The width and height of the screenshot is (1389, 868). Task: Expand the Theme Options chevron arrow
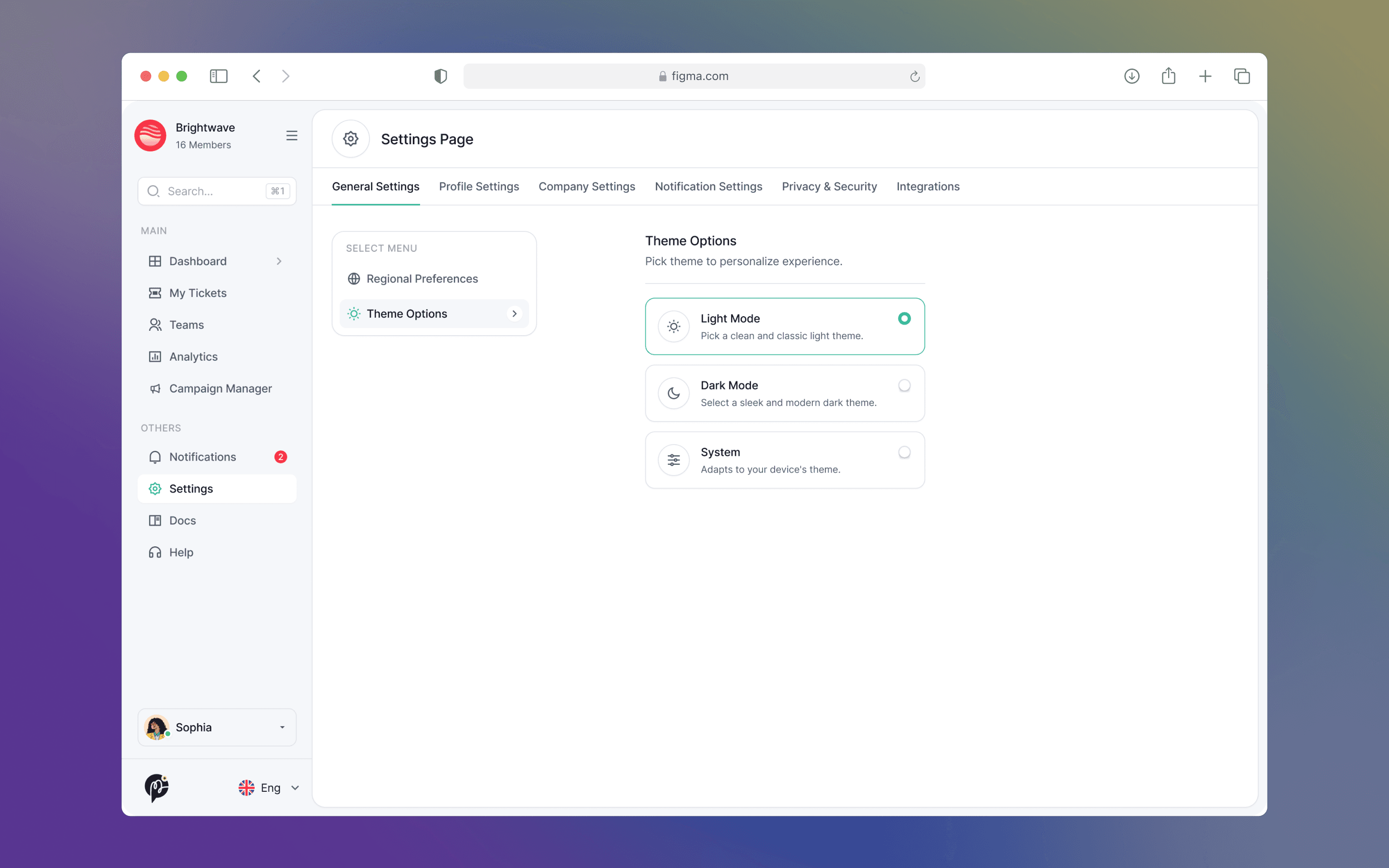point(514,313)
